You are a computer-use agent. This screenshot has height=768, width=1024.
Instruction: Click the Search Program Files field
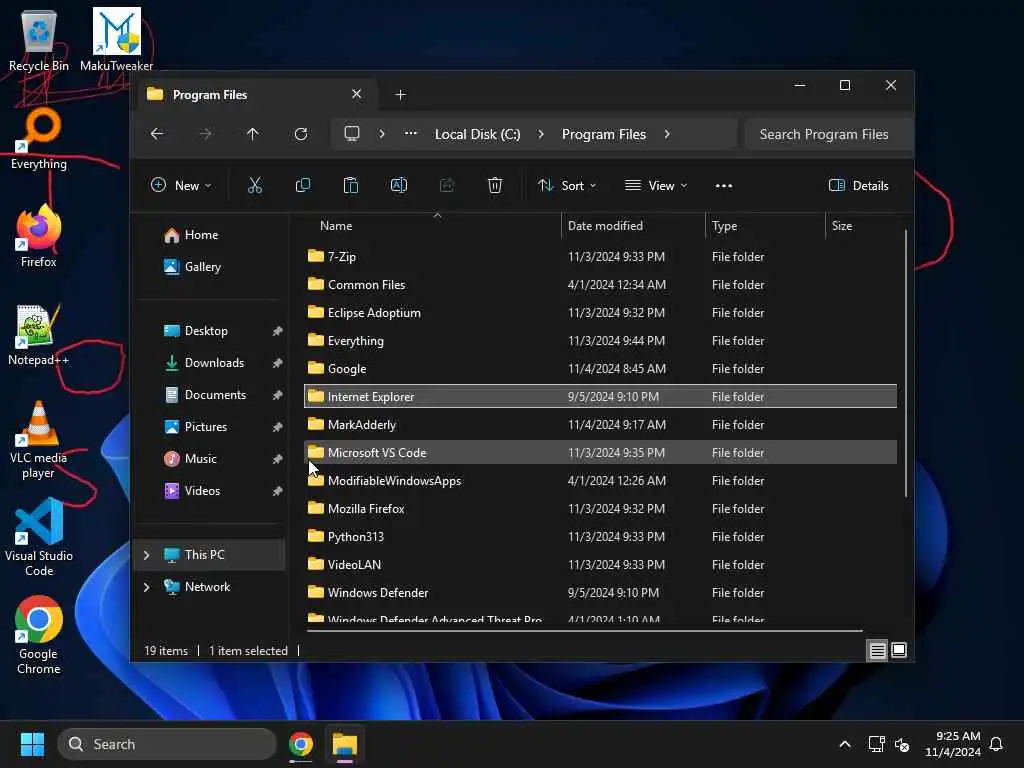point(829,134)
